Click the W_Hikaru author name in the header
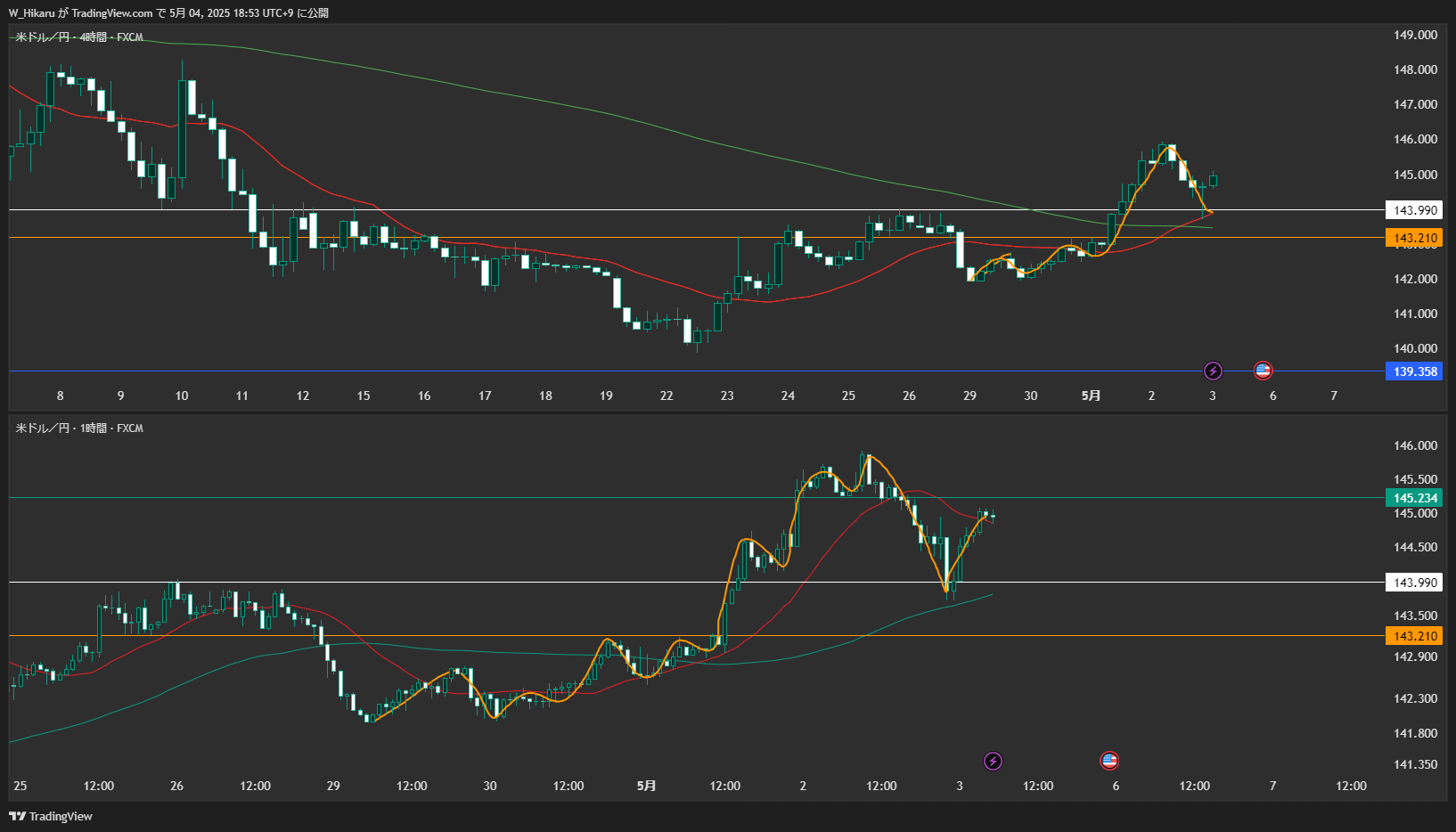 coord(31,13)
